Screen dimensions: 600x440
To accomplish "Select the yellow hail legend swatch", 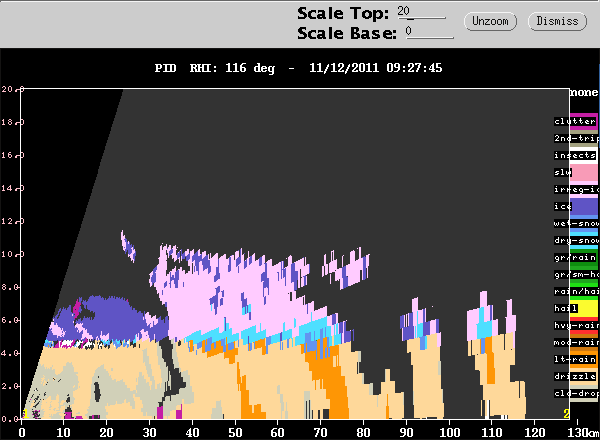I will point(584,308).
